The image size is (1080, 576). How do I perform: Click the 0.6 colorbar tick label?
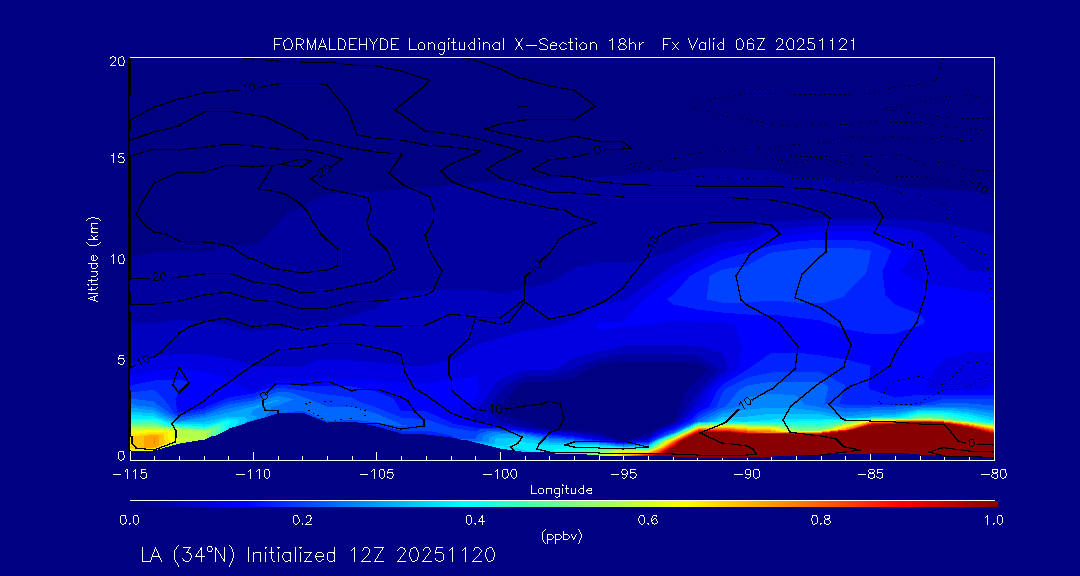click(648, 520)
